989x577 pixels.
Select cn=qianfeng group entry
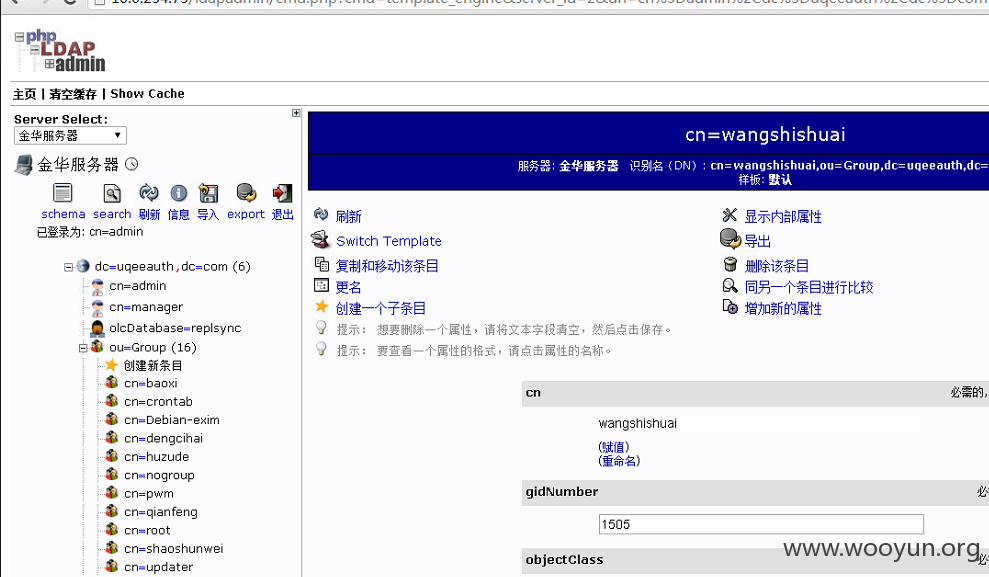click(161, 512)
